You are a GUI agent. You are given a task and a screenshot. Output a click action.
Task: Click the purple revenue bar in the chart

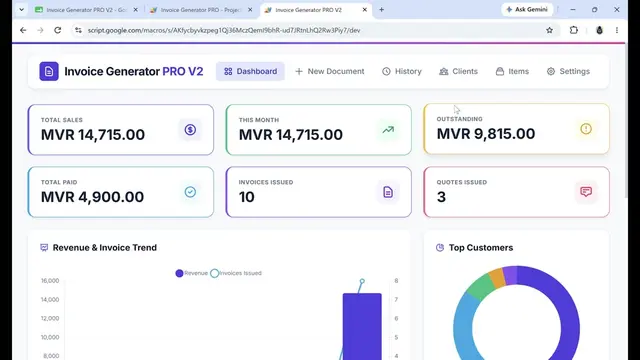[x=362, y=327]
